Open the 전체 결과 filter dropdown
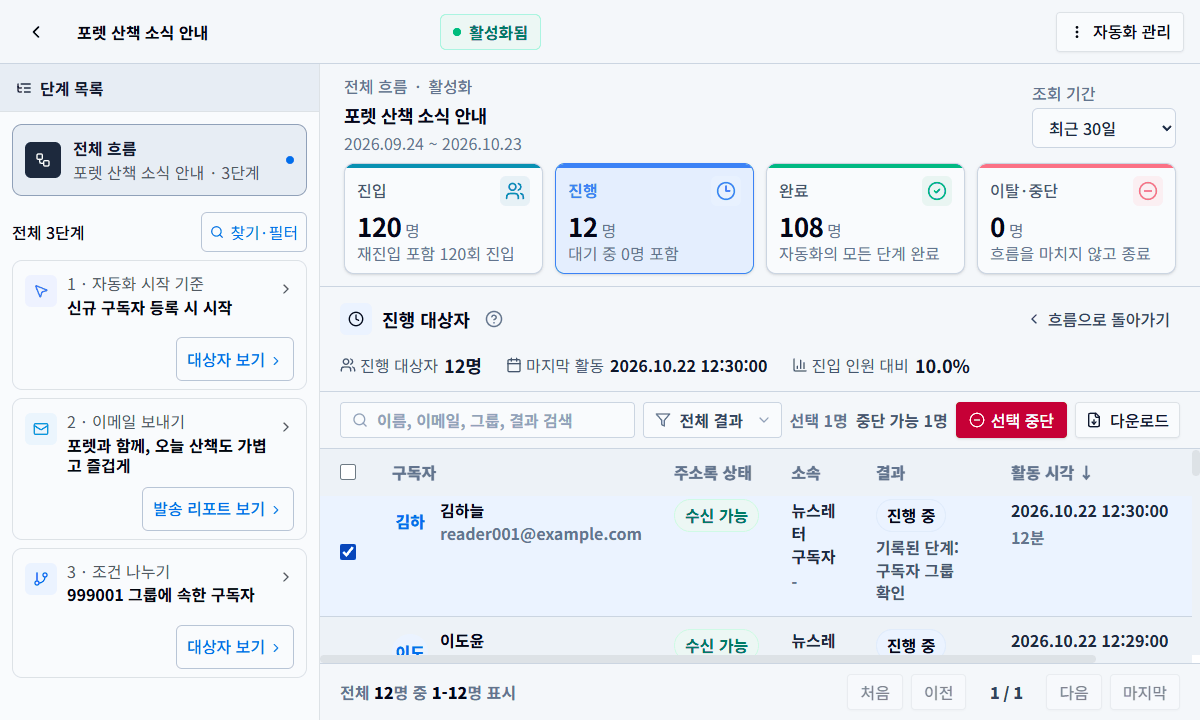The width and height of the screenshot is (1200, 720). [712, 420]
